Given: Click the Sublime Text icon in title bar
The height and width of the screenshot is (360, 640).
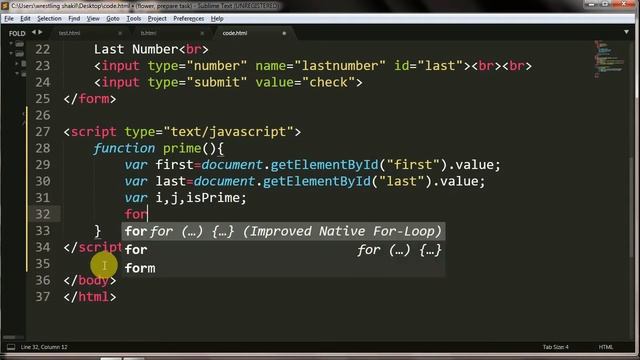Looking at the screenshot, I should point(5,6).
